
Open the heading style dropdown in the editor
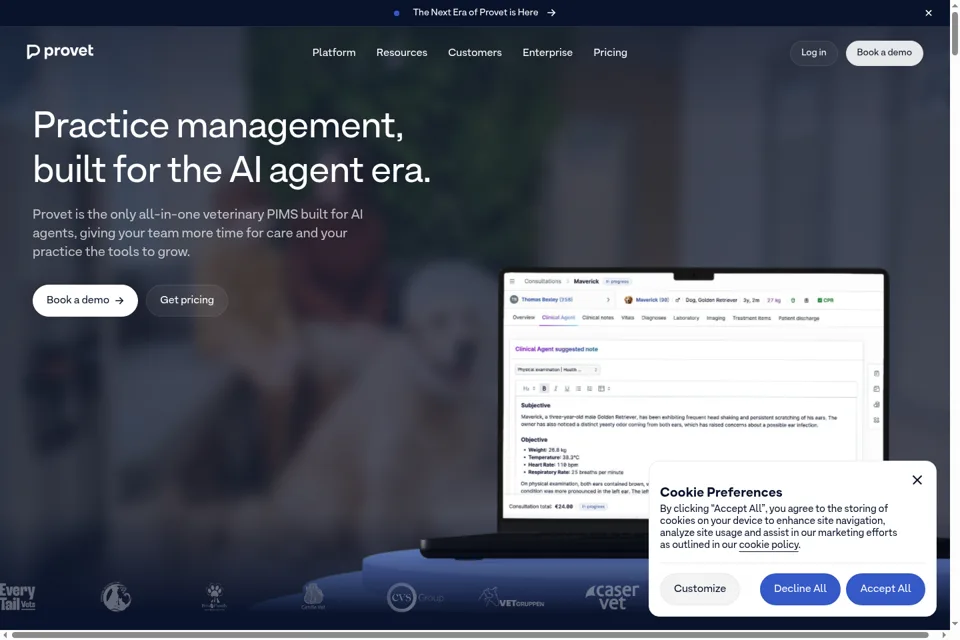pos(528,388)
